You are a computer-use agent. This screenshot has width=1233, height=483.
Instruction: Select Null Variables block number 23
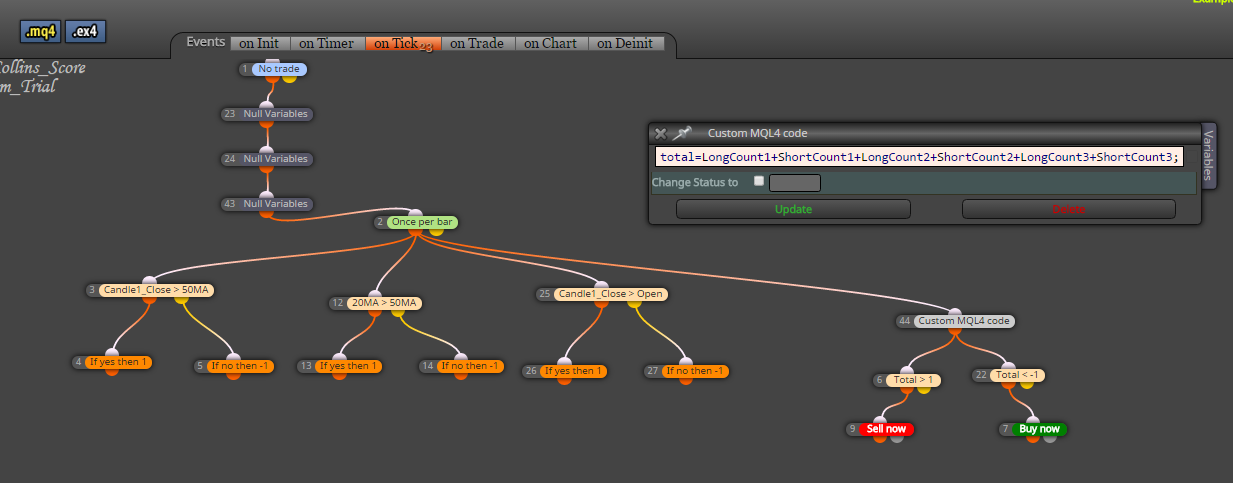click(275, 114)
